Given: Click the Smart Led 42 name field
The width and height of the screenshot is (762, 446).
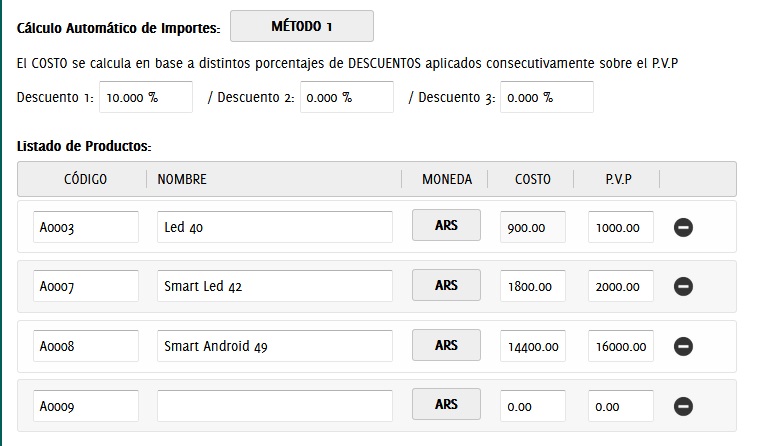Looking at the screenshot, I should (274, 286).
